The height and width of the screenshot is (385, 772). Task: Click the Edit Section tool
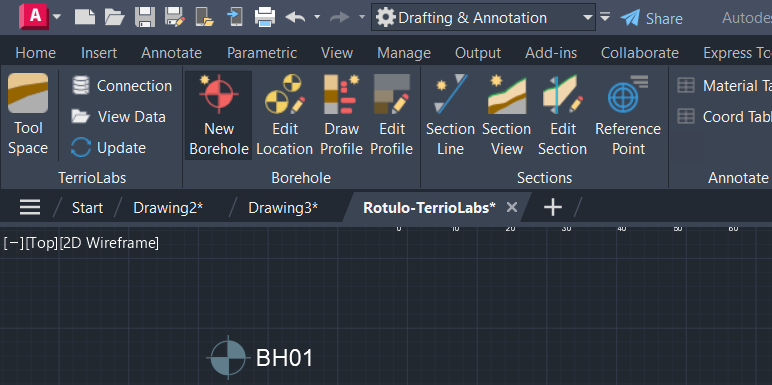click(563, 115)
